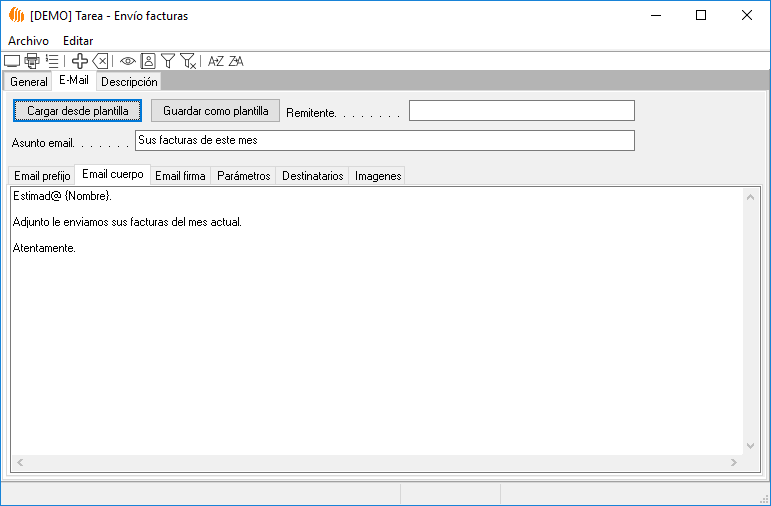Switch to the Descripción tab
The width and height of the screenshot is (771, 506).
(x=129, y=82)
